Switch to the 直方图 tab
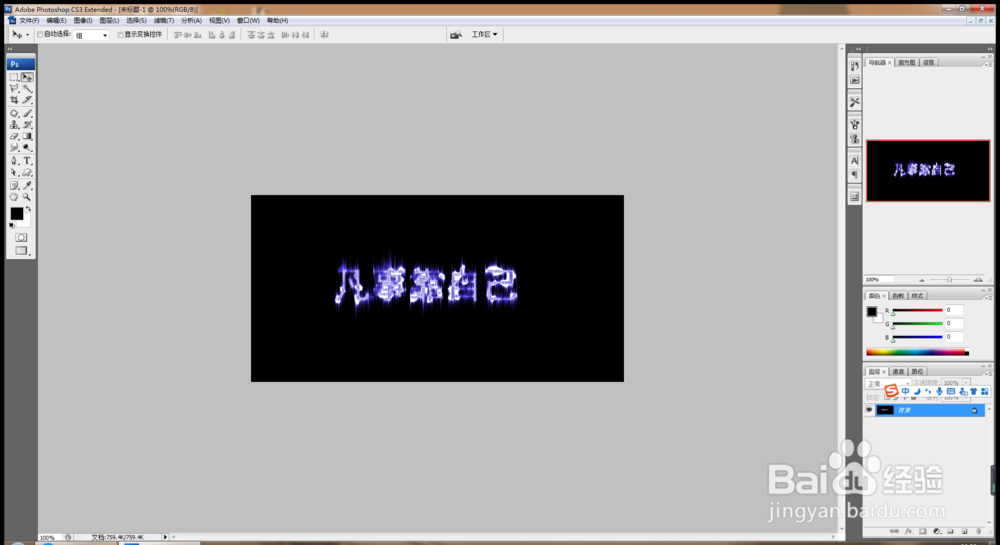 coord(907,62)
